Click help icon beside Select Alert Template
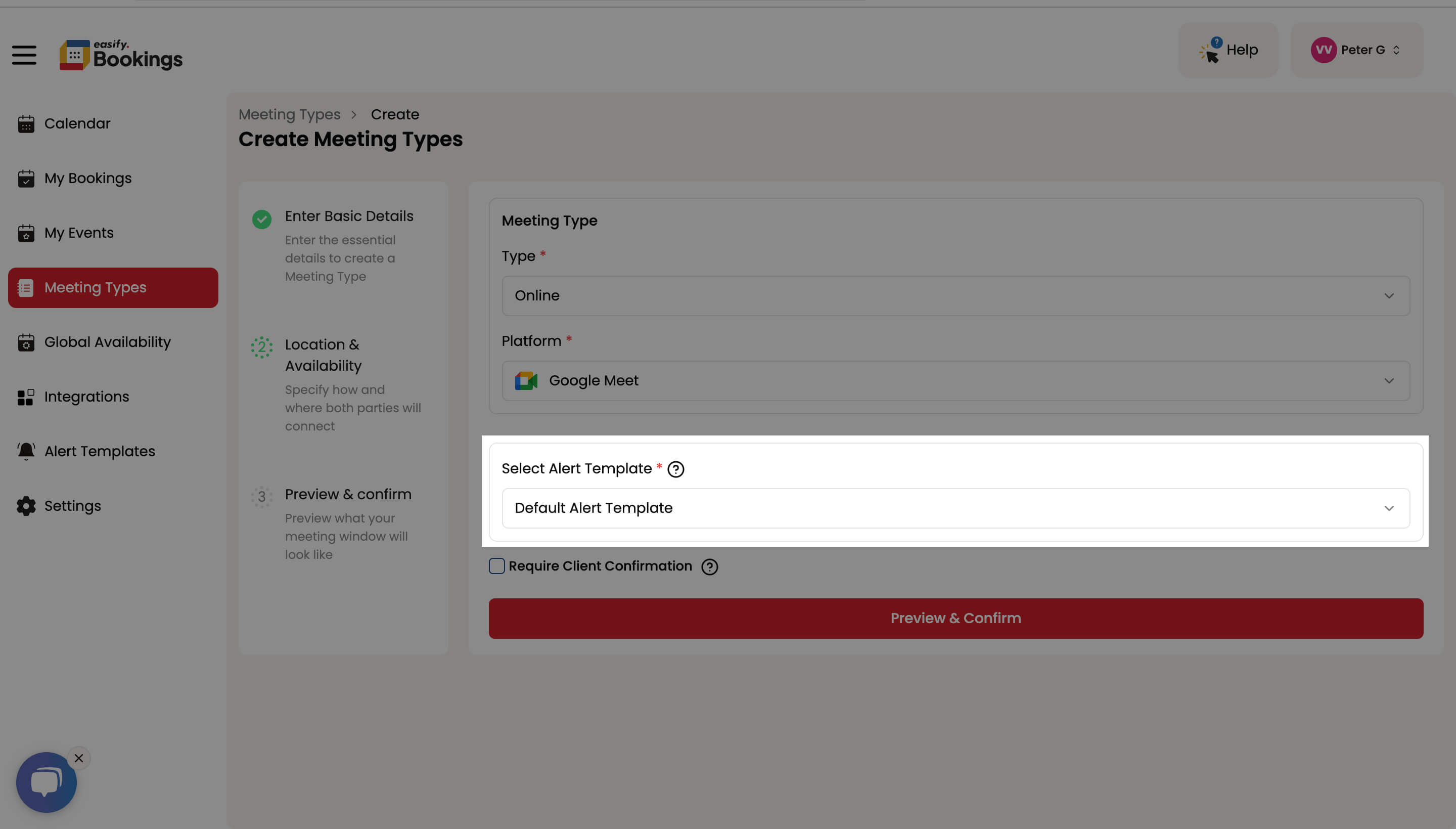This screenshot has width=1456, height=829. 675,469
